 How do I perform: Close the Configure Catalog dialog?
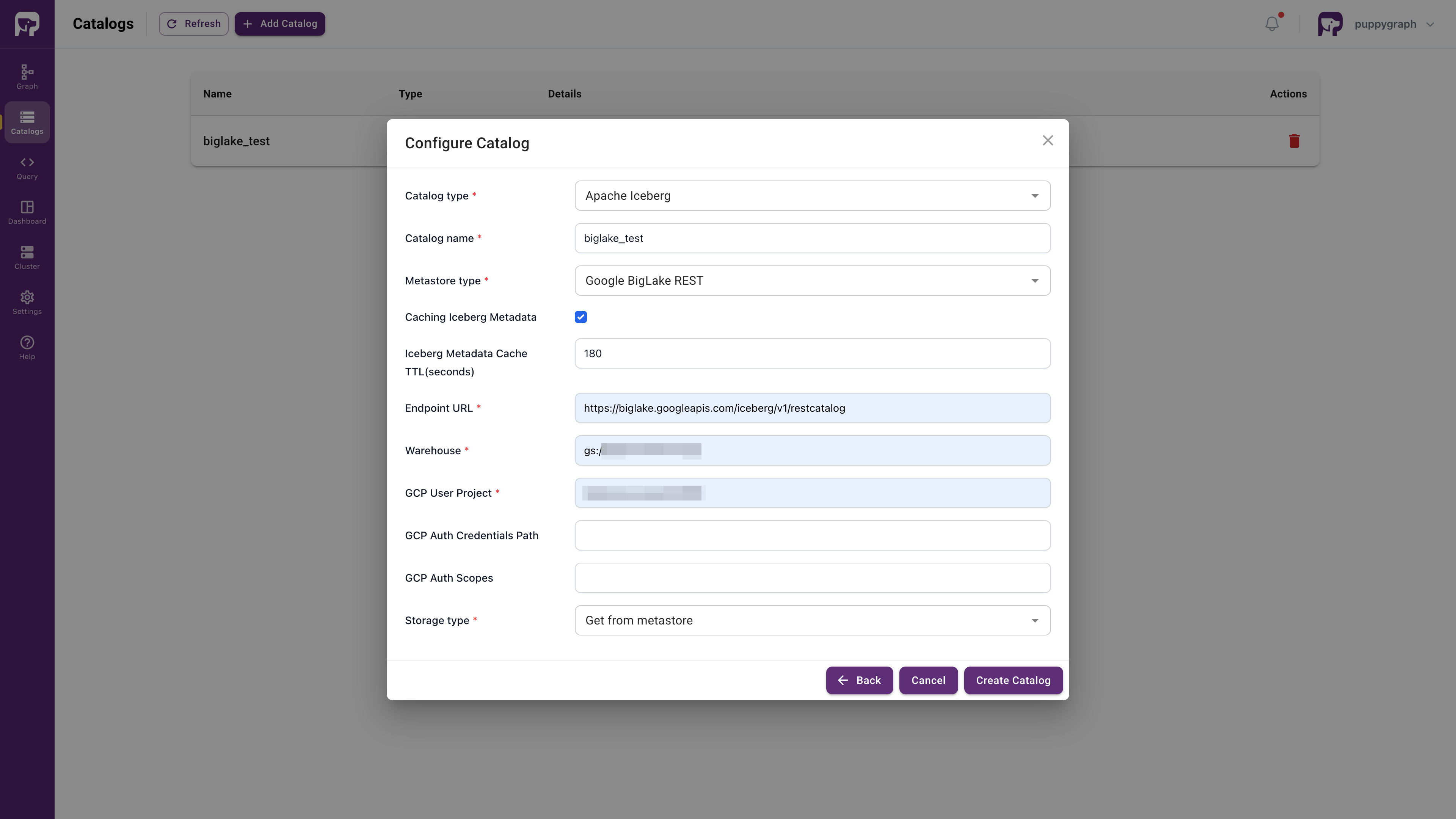pos(1047,140)
